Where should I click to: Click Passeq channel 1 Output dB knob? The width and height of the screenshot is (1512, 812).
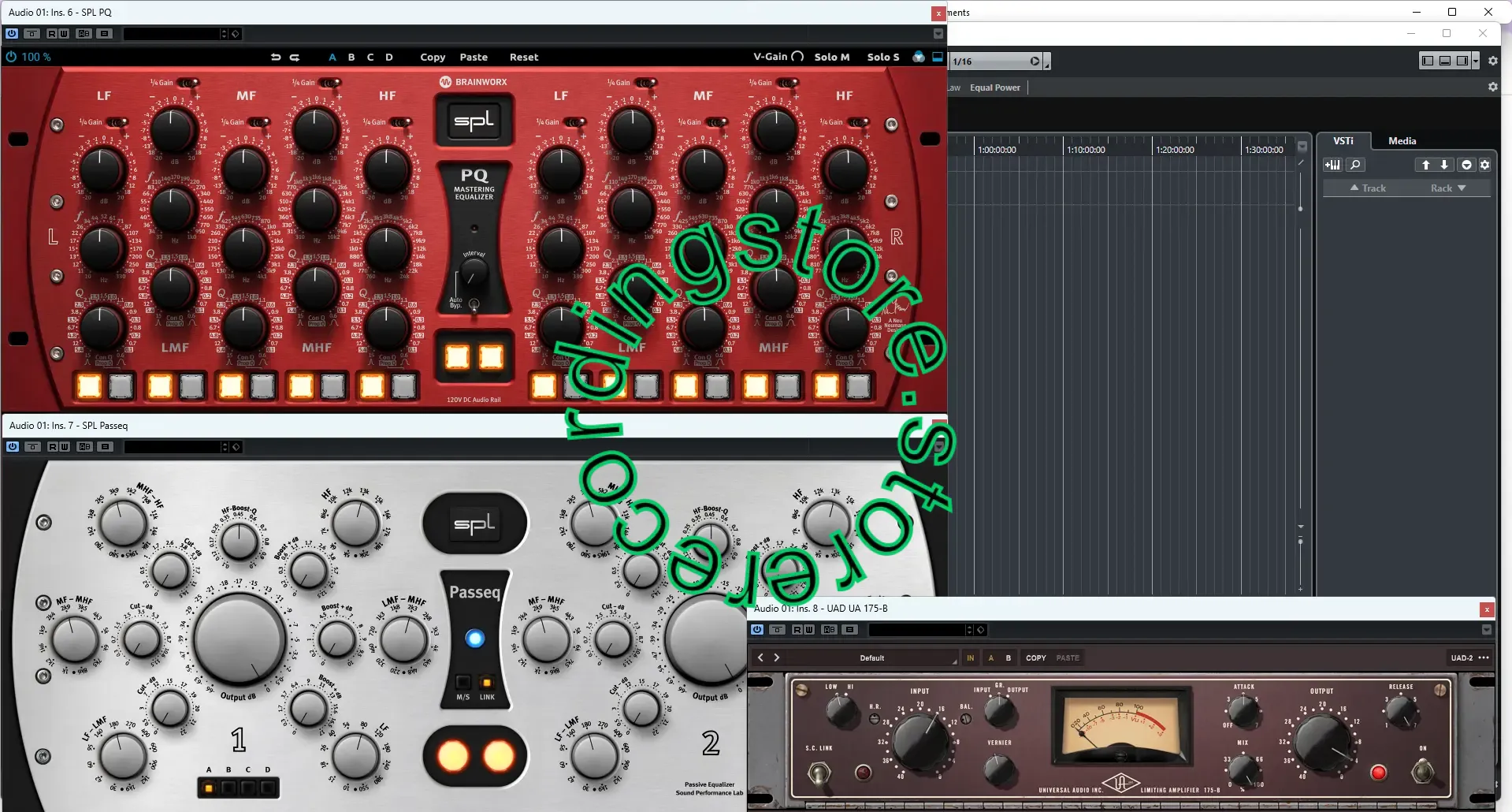coord(240,639)
